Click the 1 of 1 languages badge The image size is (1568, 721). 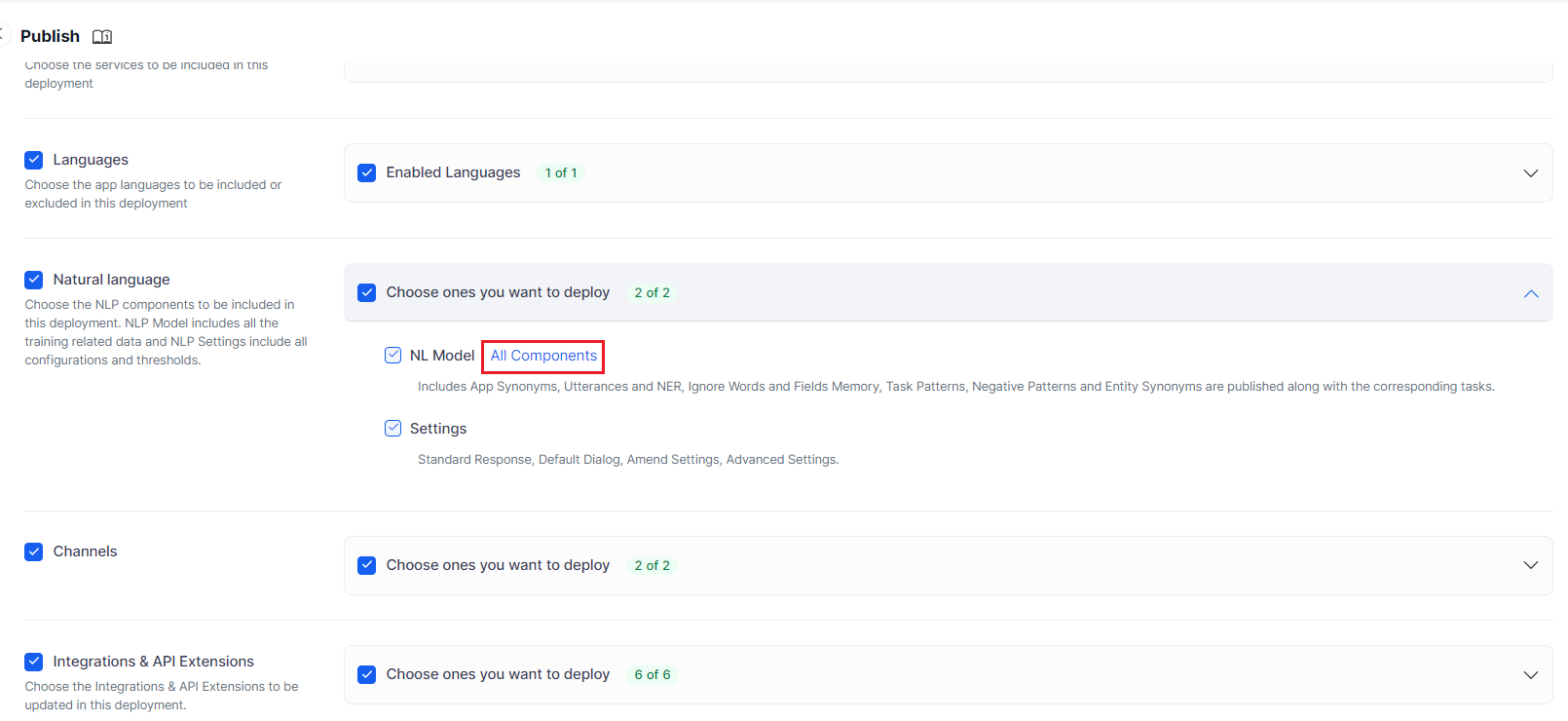pos(561,173)
